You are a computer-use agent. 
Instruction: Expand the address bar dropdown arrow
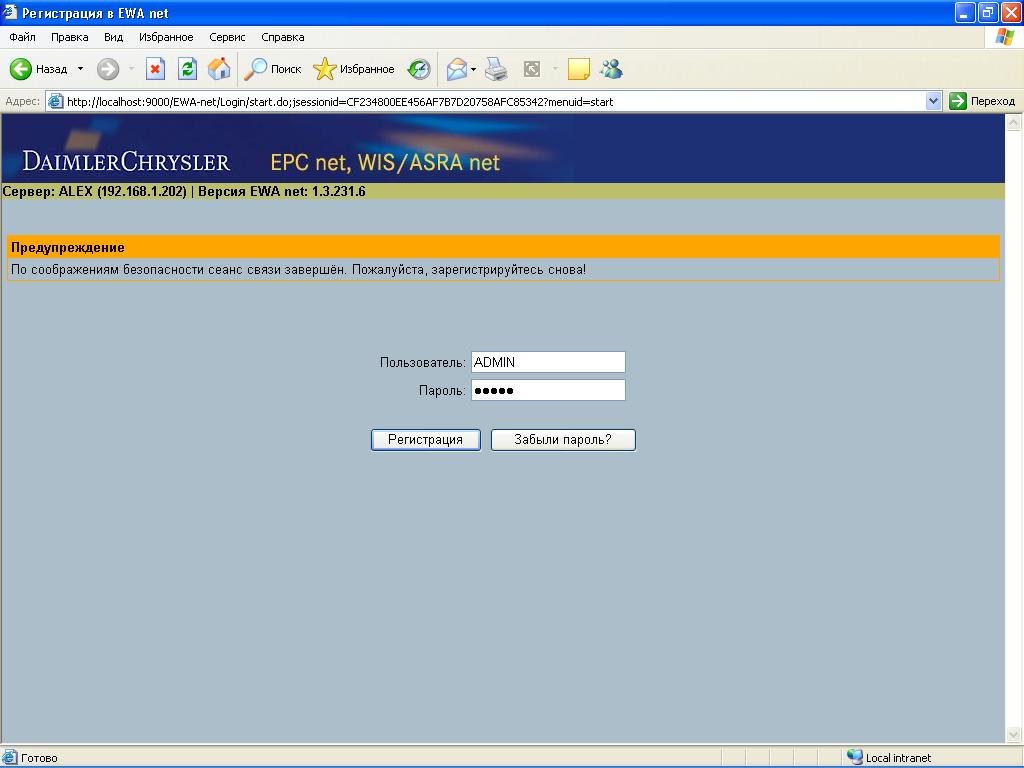pyautogui.click(x=933, y=101)
